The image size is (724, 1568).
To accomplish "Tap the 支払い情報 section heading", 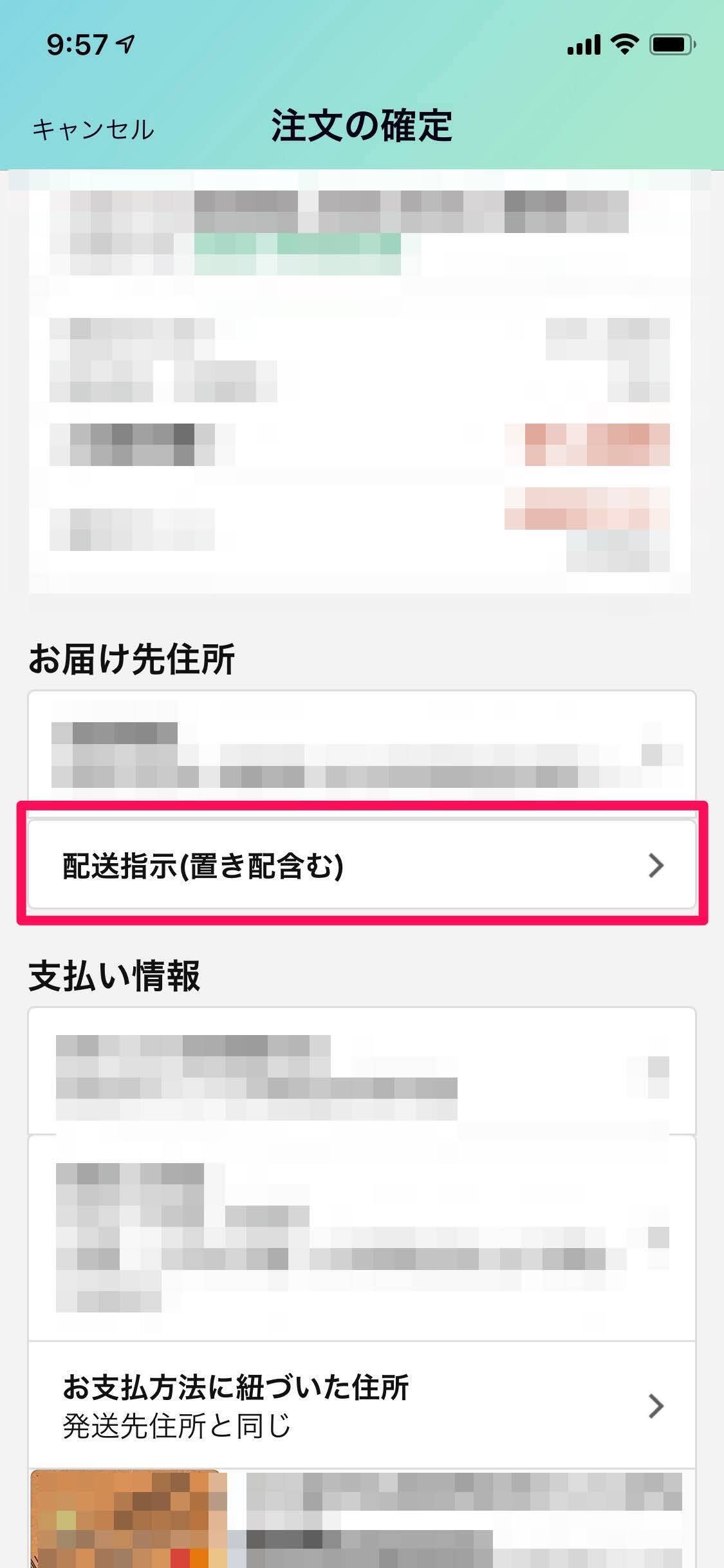I will (115, 976).
